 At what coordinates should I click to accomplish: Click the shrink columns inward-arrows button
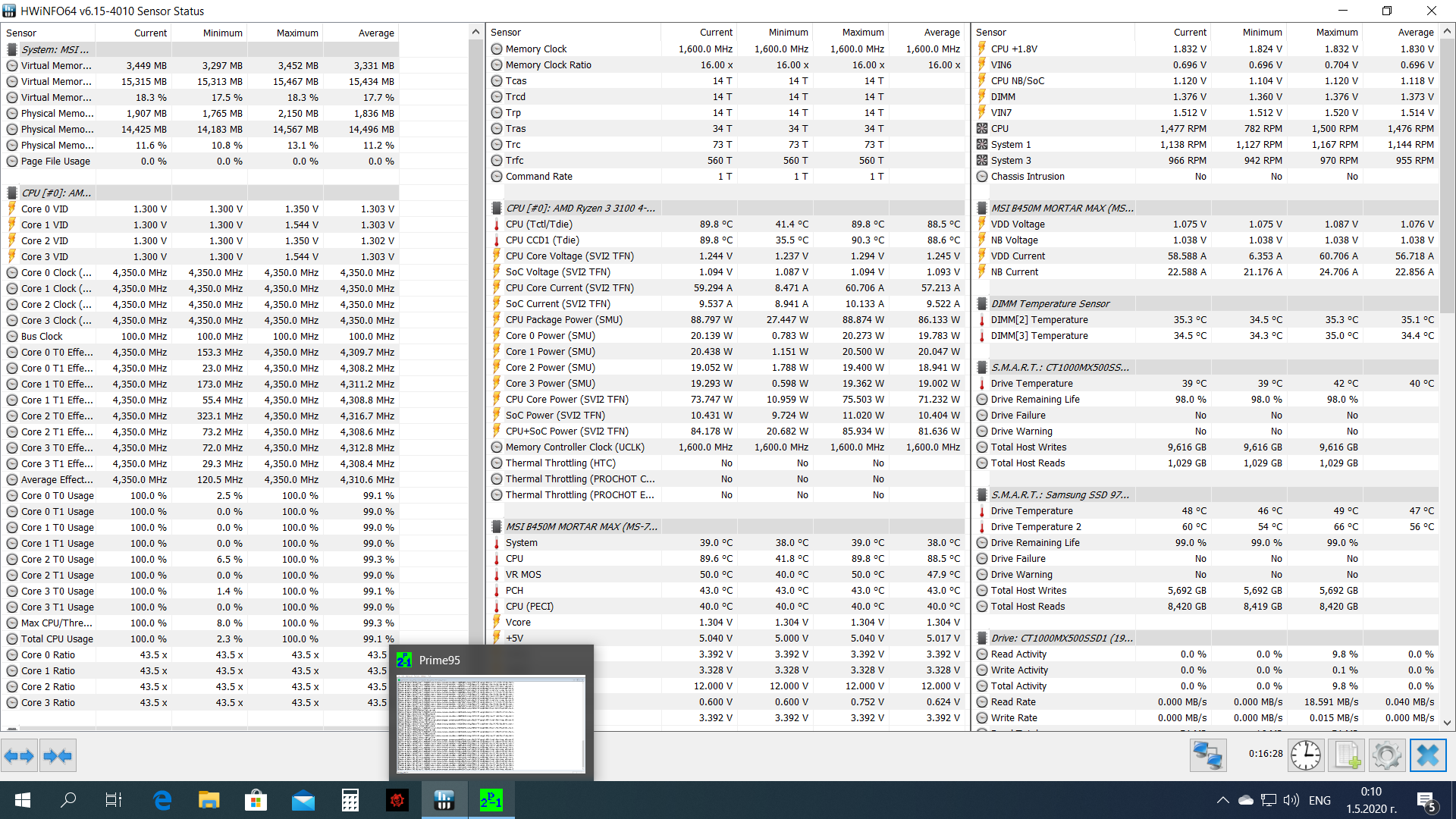[58, 755]
